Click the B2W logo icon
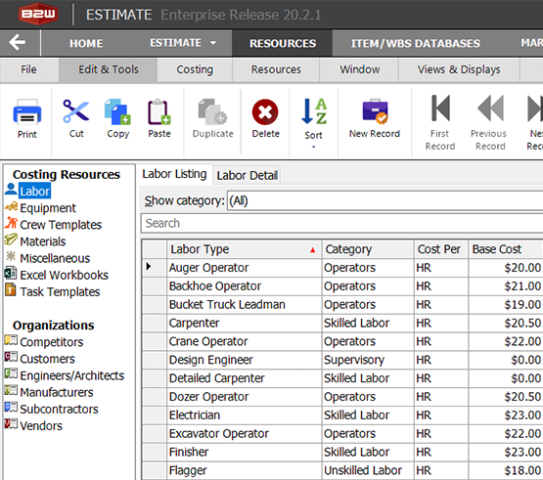Viewport: 543px width, 480px height. (x=38, y=14)
